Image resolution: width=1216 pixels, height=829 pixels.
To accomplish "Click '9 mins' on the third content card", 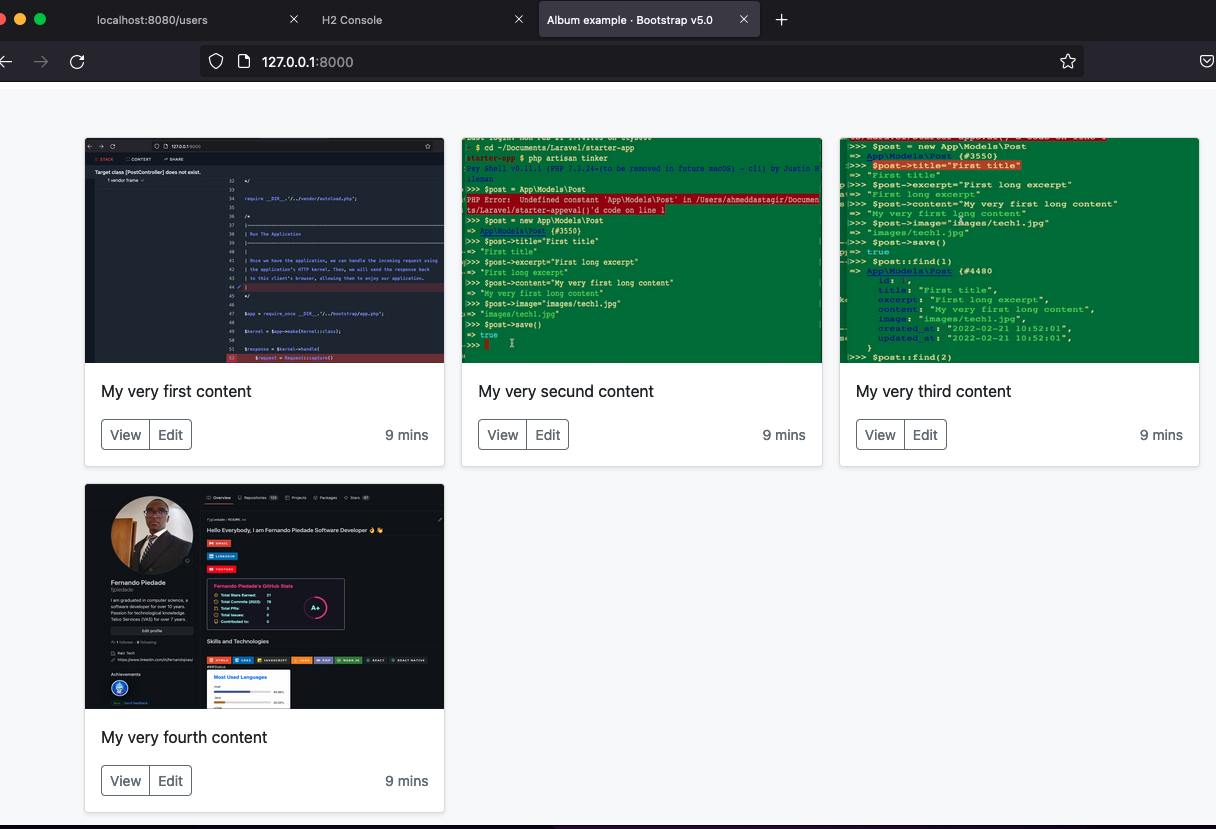I will pos(1161,435).
